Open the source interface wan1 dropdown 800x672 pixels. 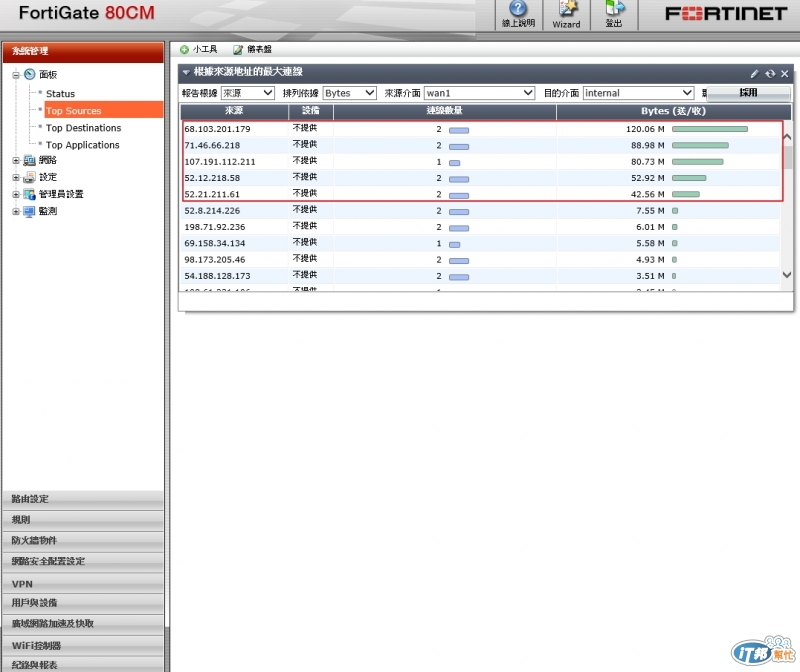pyautogui.click(x=479, y=93)
